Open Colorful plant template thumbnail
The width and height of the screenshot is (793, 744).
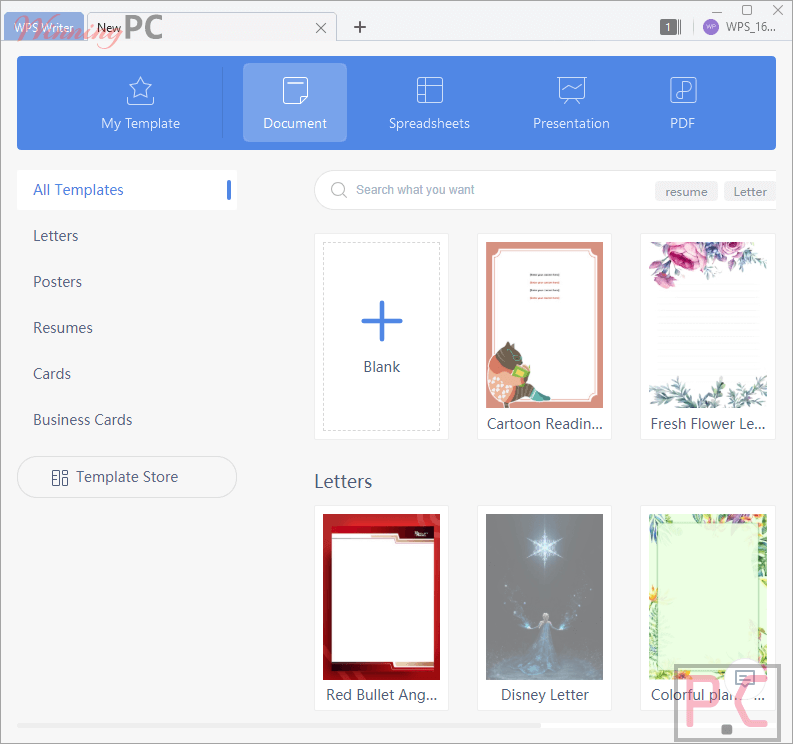click(708, 597)
